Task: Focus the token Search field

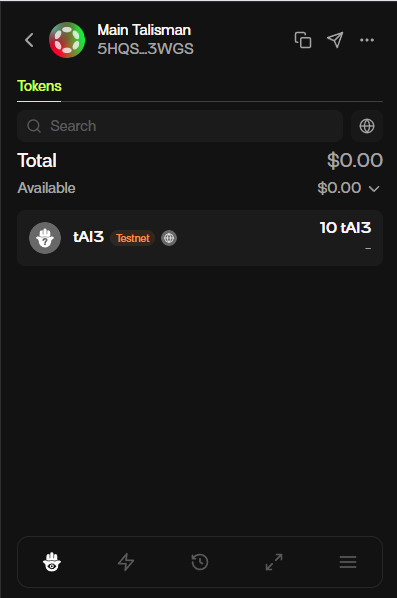Action: coord(180,126)
